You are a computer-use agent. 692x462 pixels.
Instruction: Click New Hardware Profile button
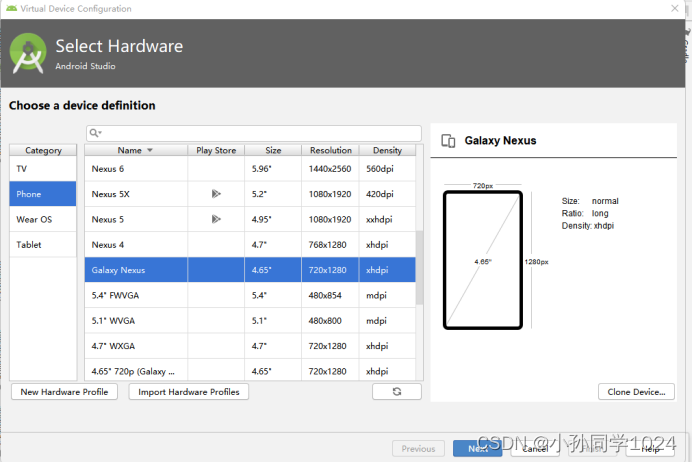(x=64, y=392)
